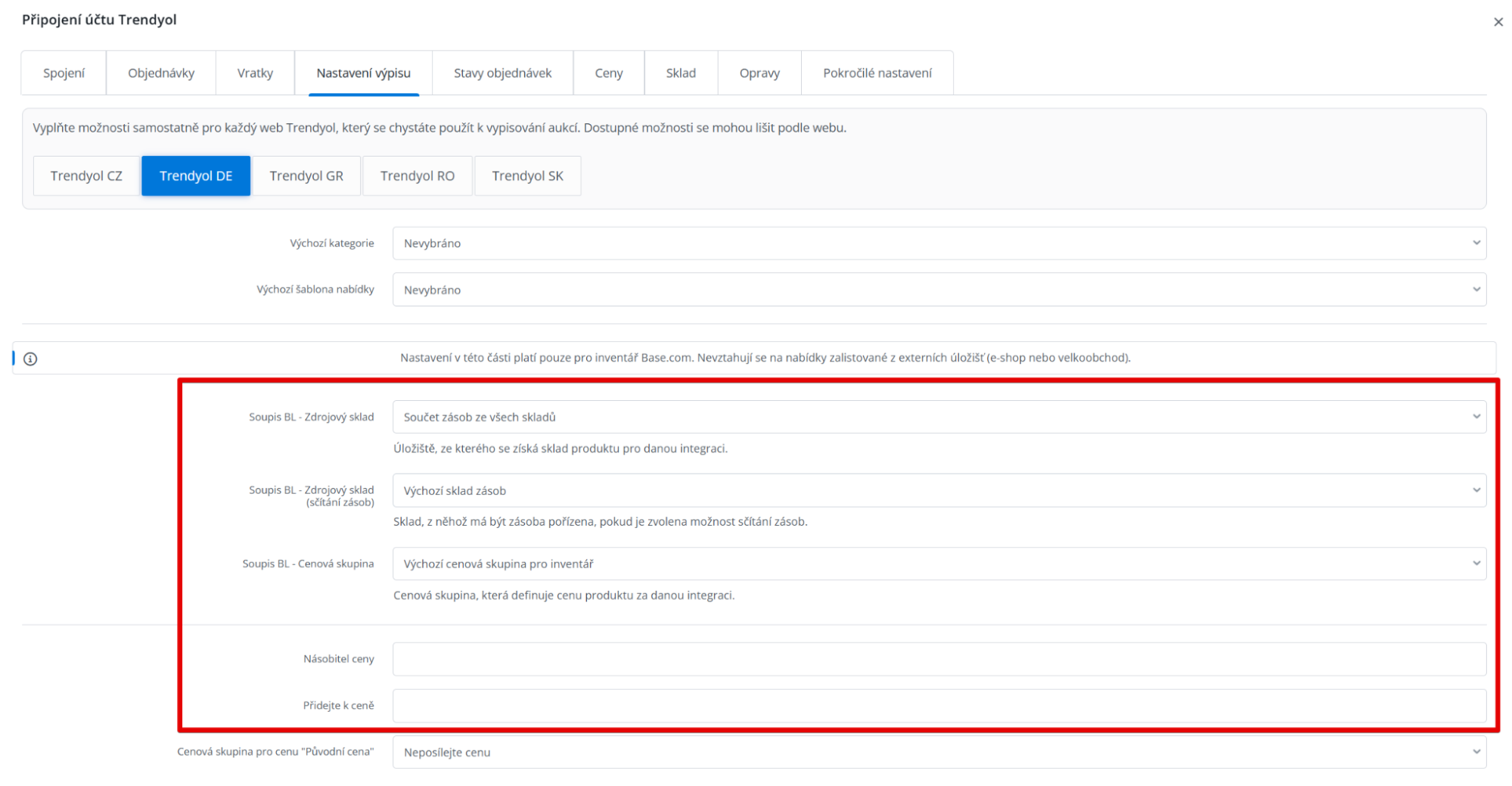Click the 'Nastavení v této části platí' info text

[x=765, y=358]
